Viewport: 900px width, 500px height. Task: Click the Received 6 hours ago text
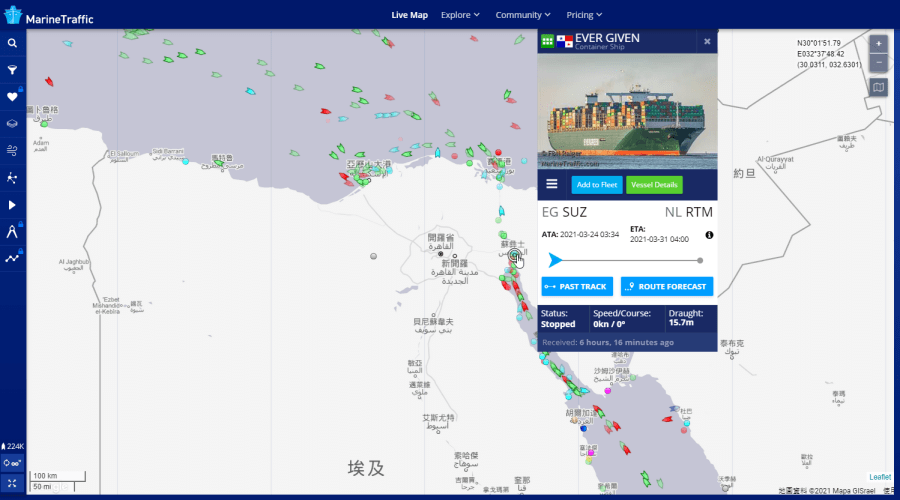point(608,342)
